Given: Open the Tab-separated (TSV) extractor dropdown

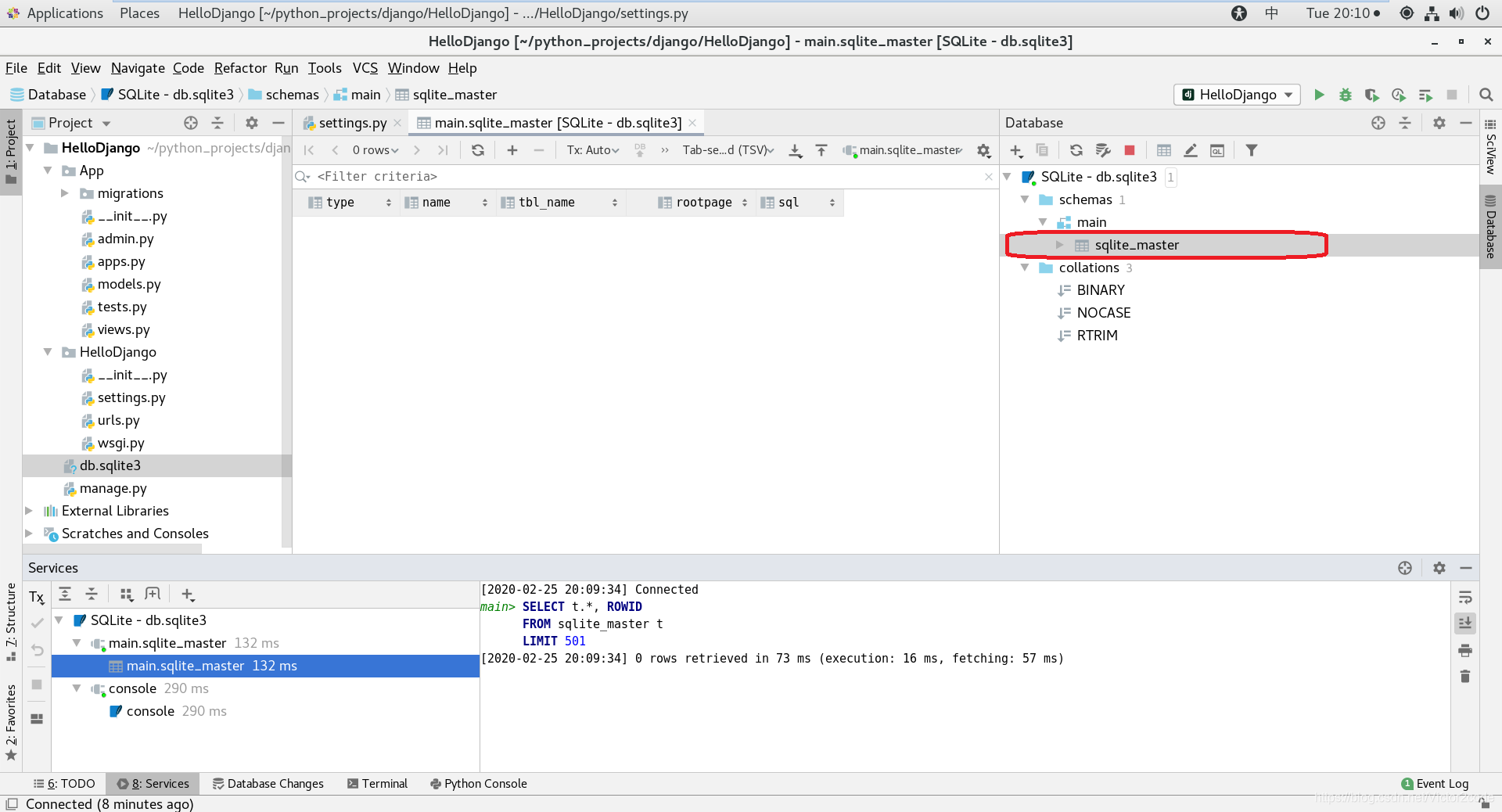Looking at the screenshot, I should 728,150.
